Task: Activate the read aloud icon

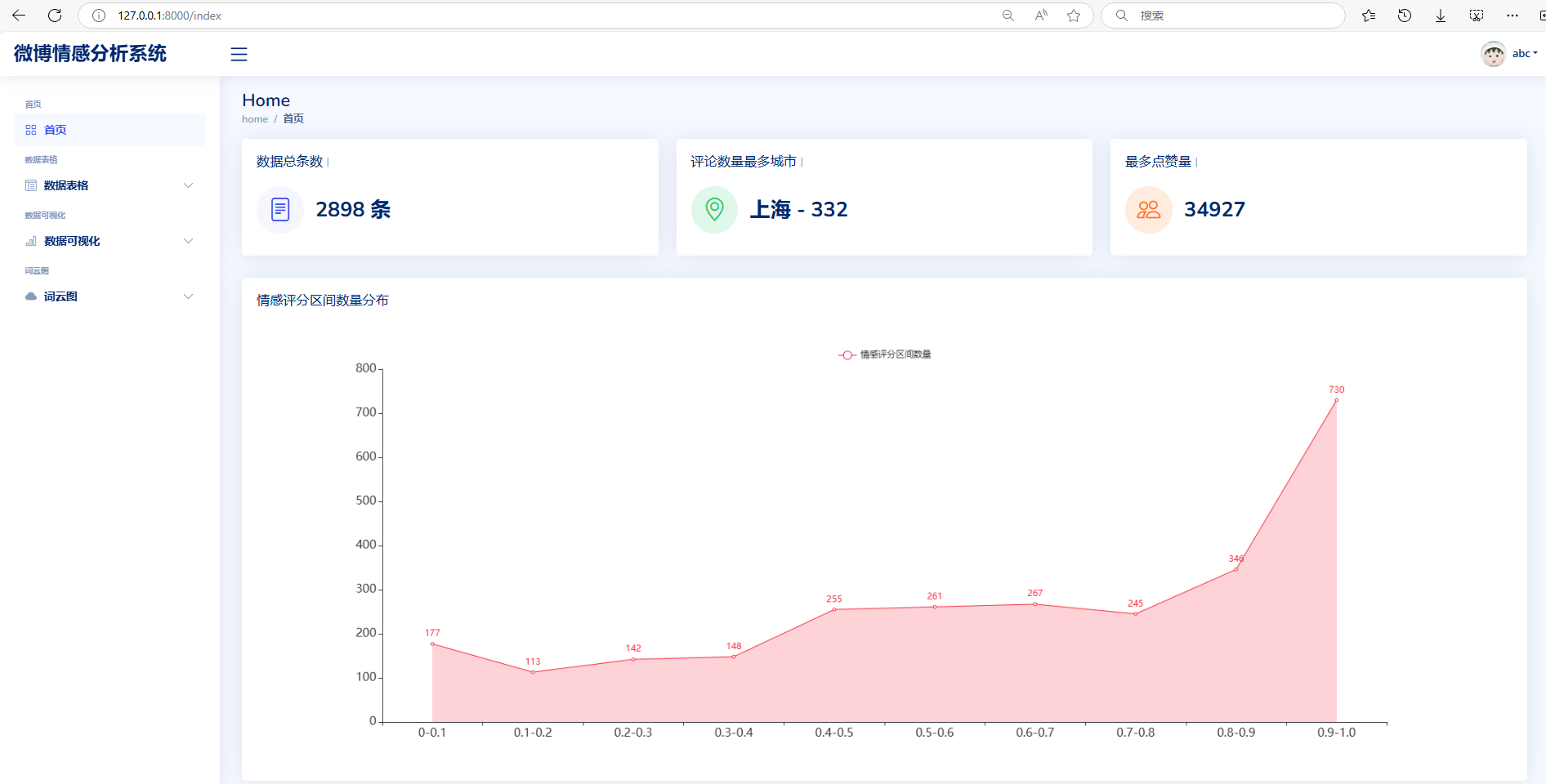Action: click(1041, 16)
